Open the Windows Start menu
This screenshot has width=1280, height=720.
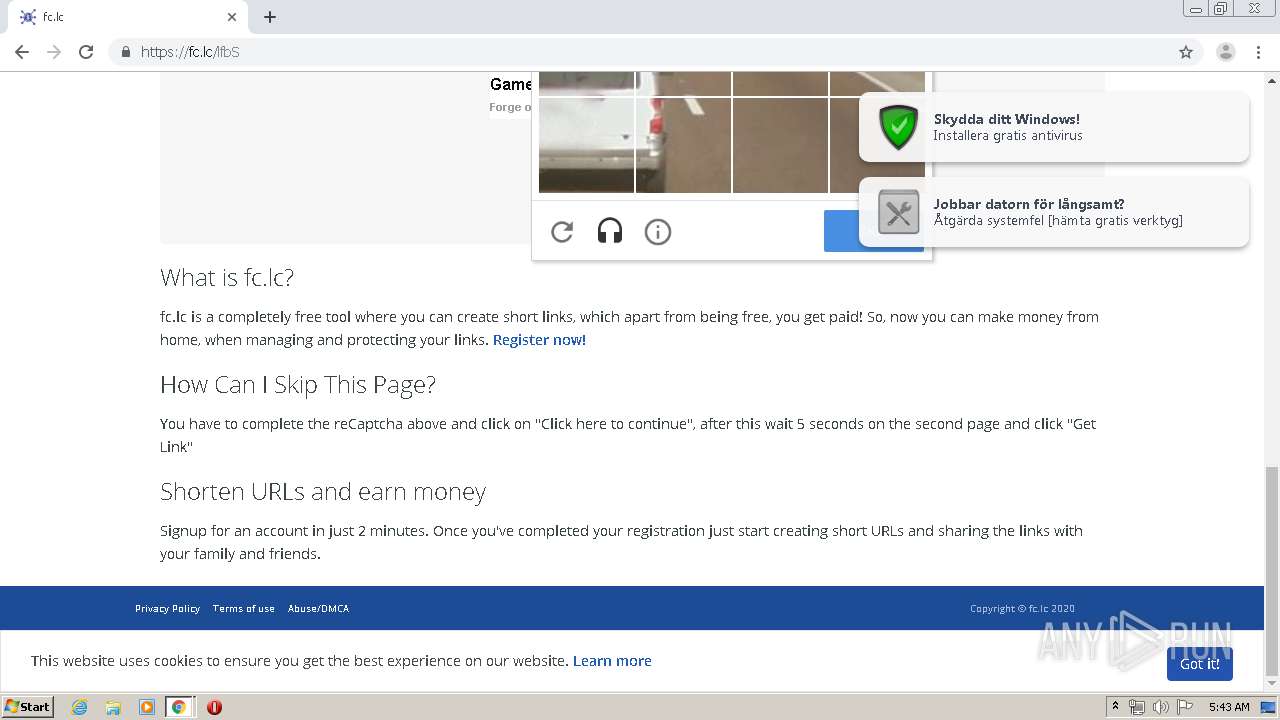point(28,707)
